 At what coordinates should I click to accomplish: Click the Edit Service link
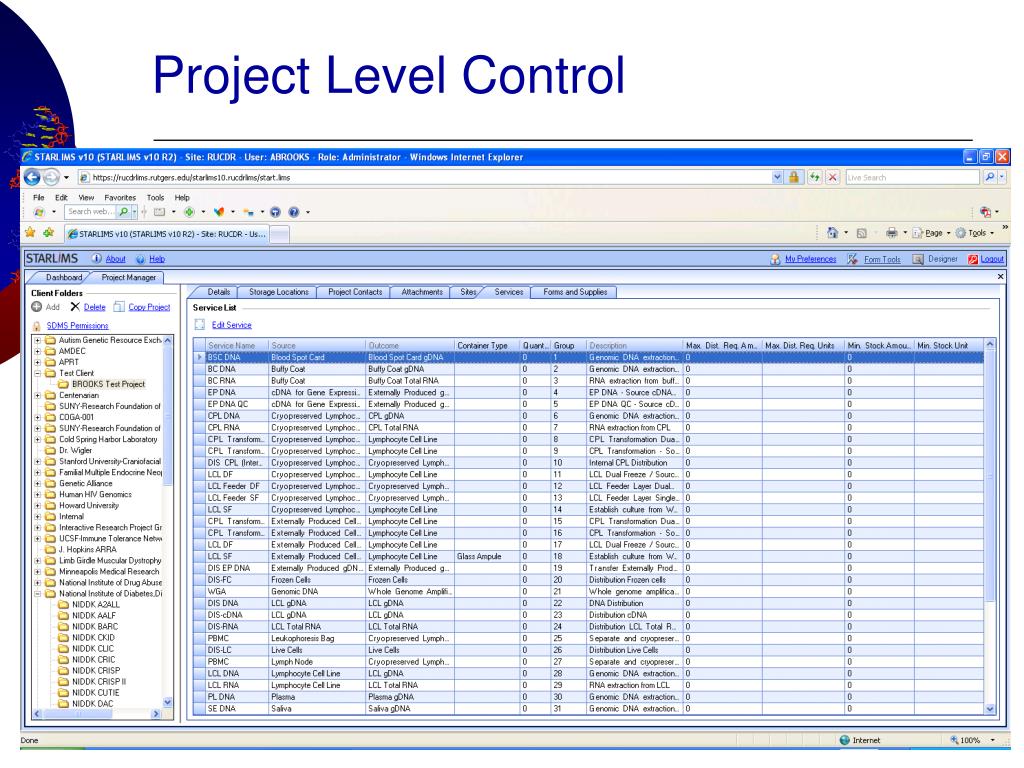click(231, 325)
